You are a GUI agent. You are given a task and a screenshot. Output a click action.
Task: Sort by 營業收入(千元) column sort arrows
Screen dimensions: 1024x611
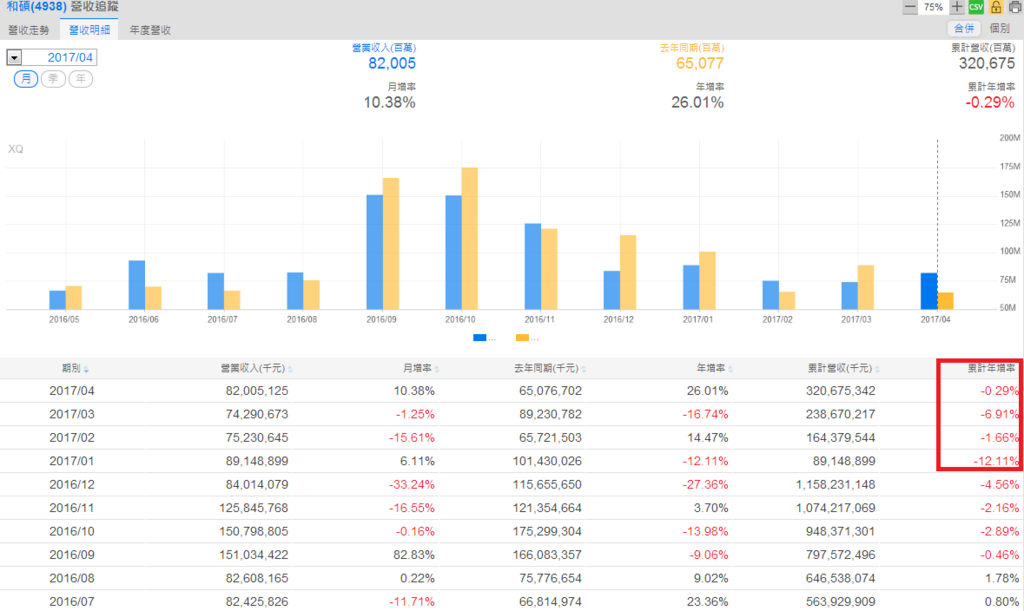coord(290,369)
